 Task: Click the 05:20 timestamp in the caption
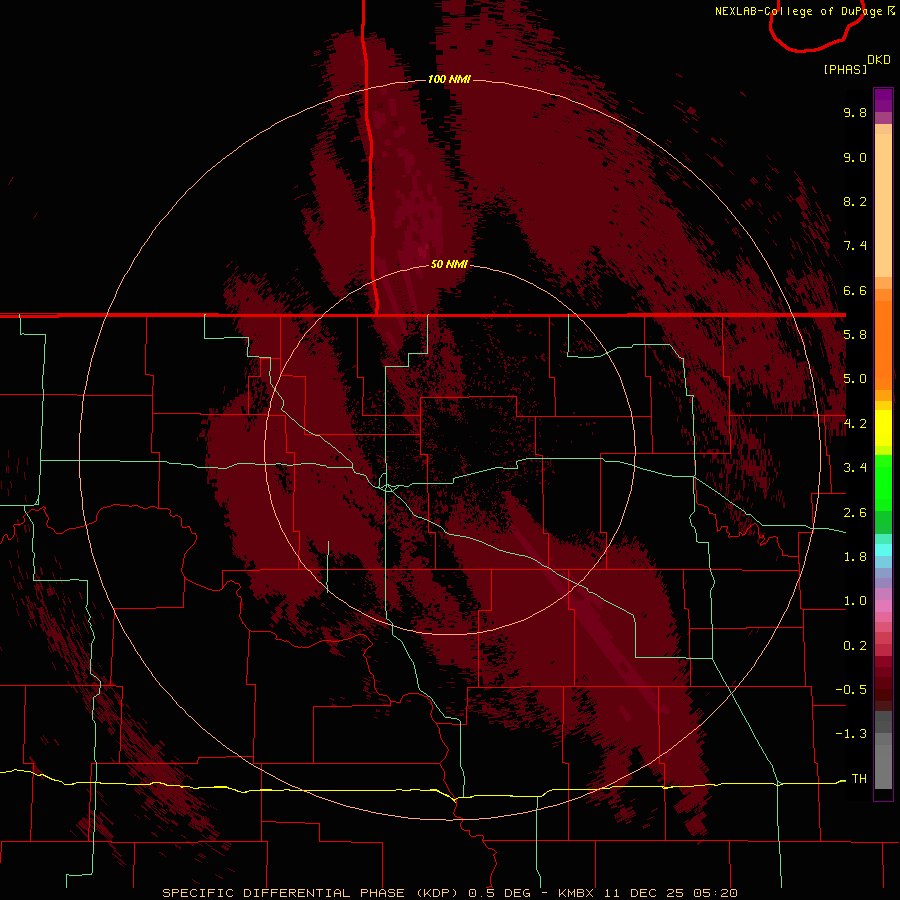click(x=715, y=893)
